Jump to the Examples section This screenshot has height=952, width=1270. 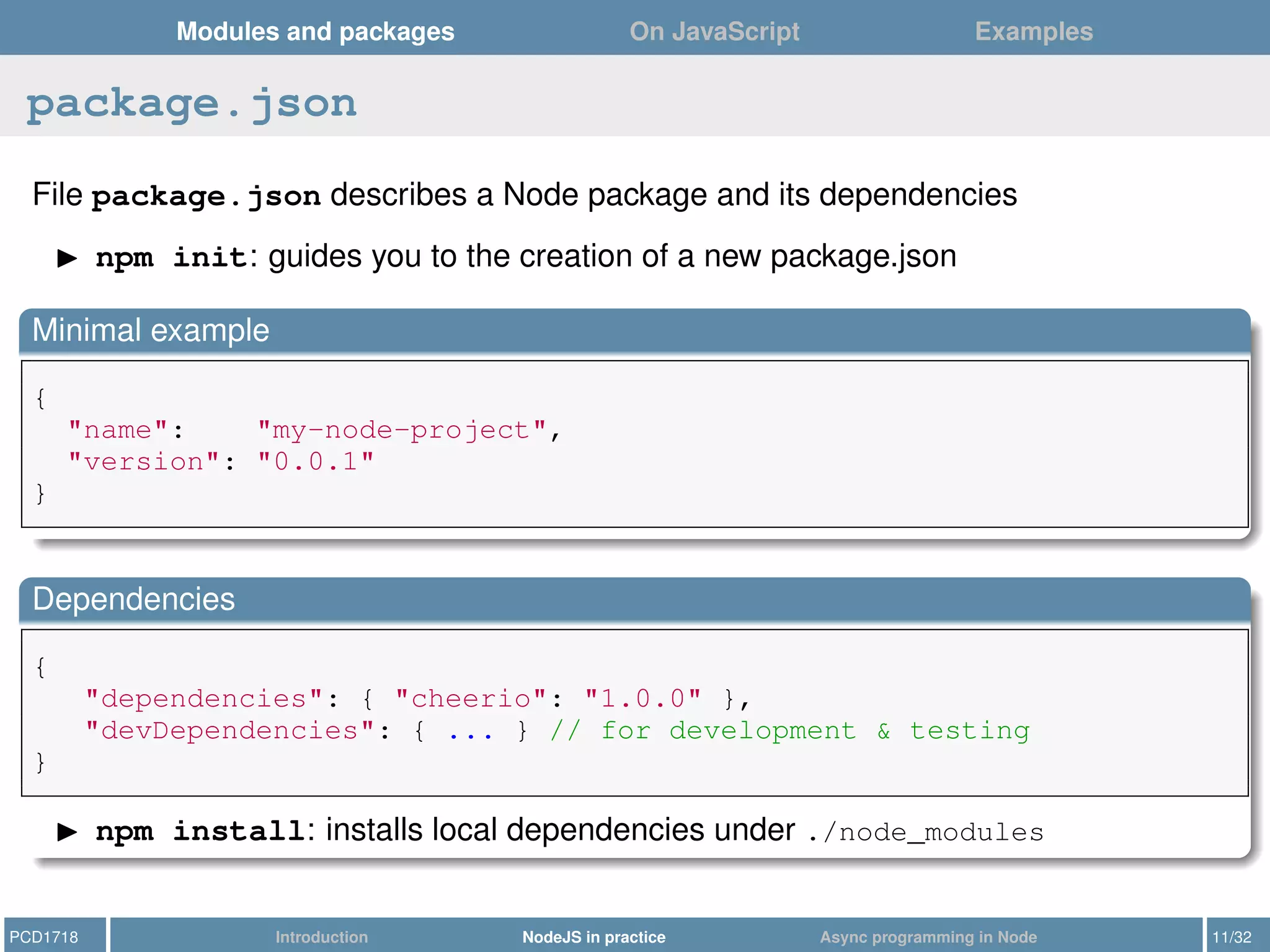[1034, 31]
